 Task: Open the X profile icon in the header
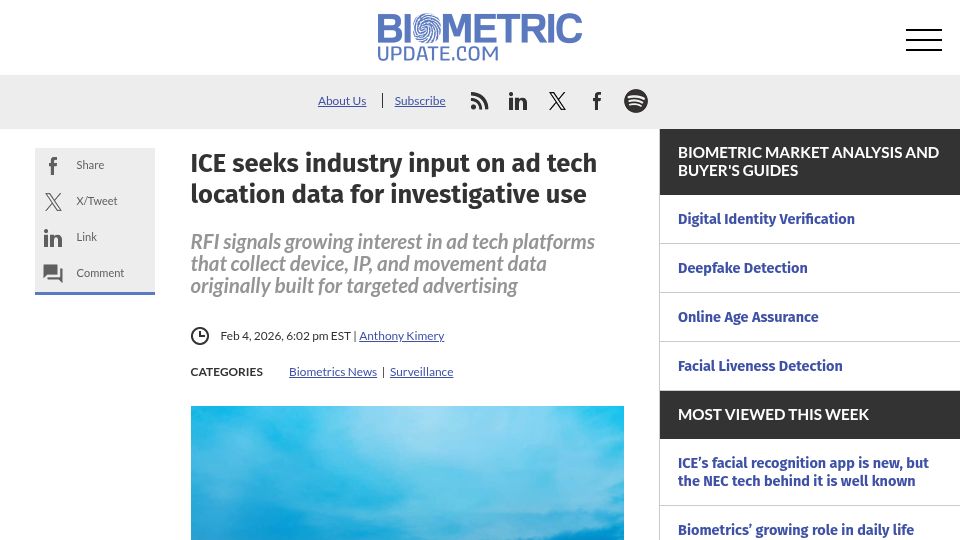point(557,101)
